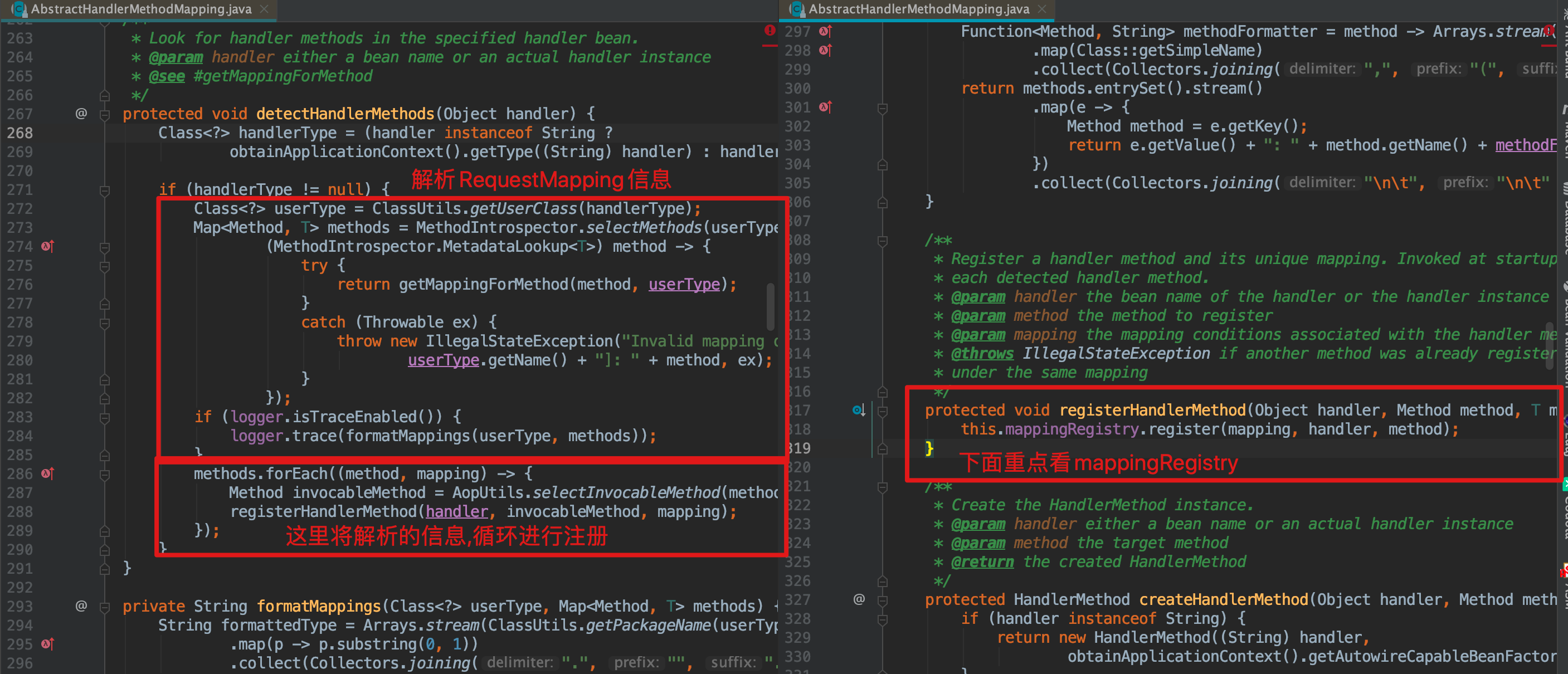Select the left AbstractHandlerMethodMapping.java tab
The height and width of the screenshot is (674, 1568).
pos(141,9)
